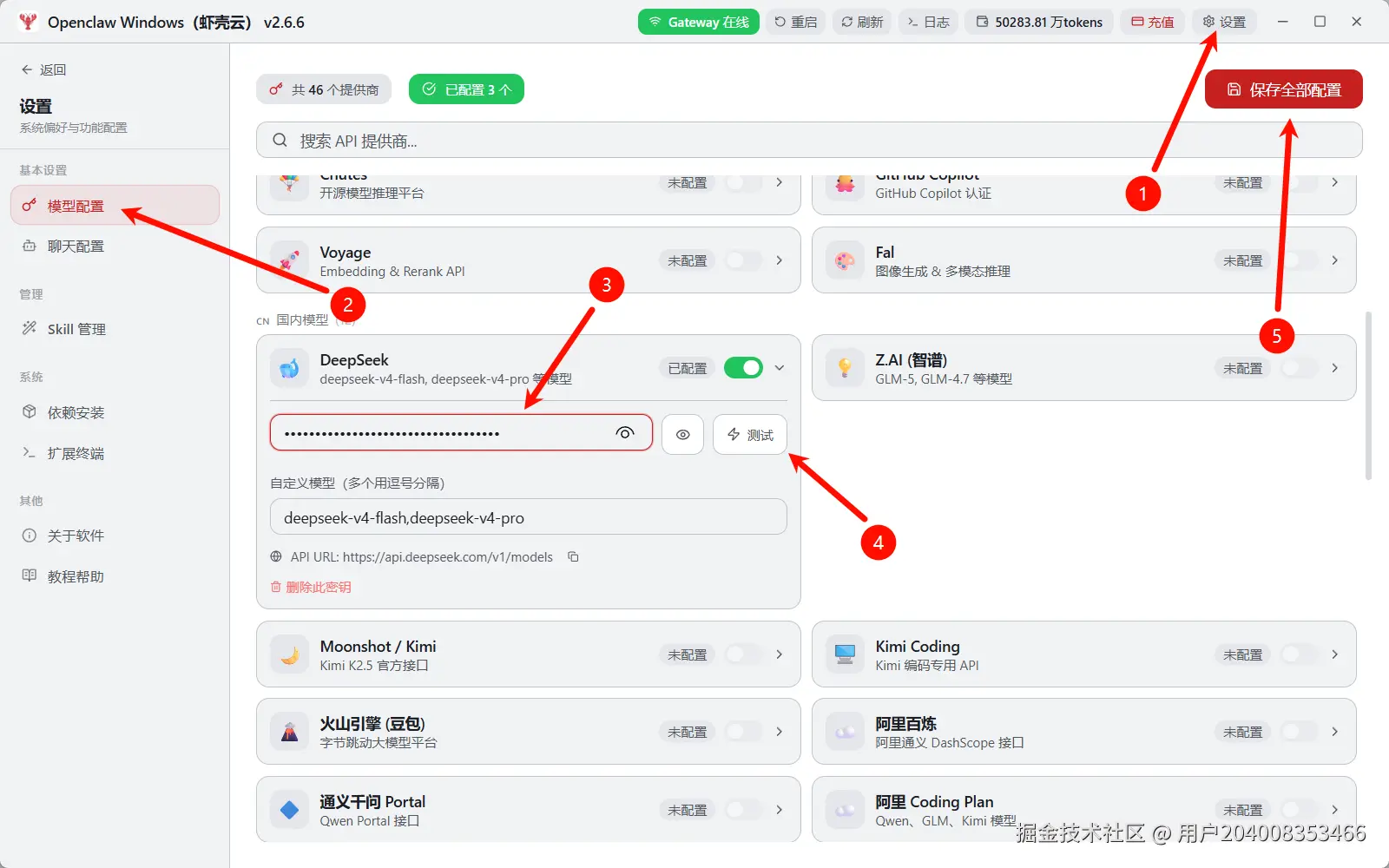Click the eye button beside 测试
Image resolution: width=1389 pixels, height=868 pixels.
(x=683, y=435)
